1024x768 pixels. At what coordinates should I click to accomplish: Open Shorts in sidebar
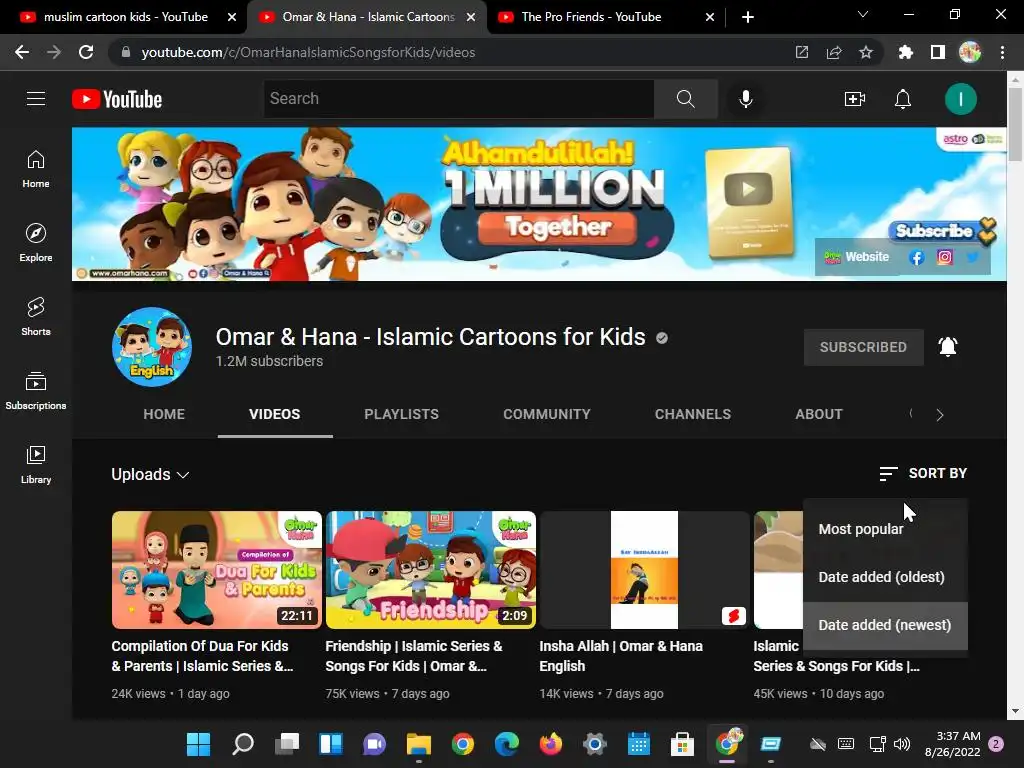pyautogui.click(x=36, y=317)
